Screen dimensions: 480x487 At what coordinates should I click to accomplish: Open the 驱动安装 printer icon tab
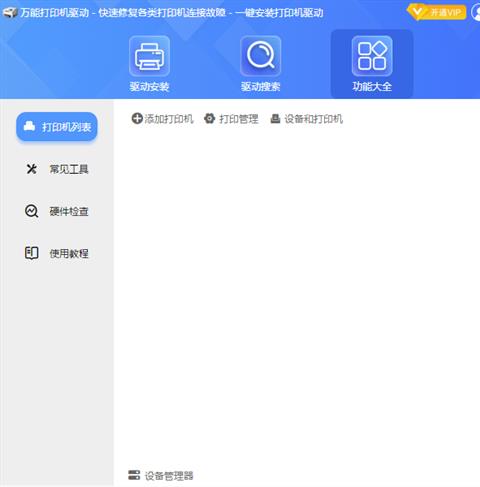tap(149, 64)
